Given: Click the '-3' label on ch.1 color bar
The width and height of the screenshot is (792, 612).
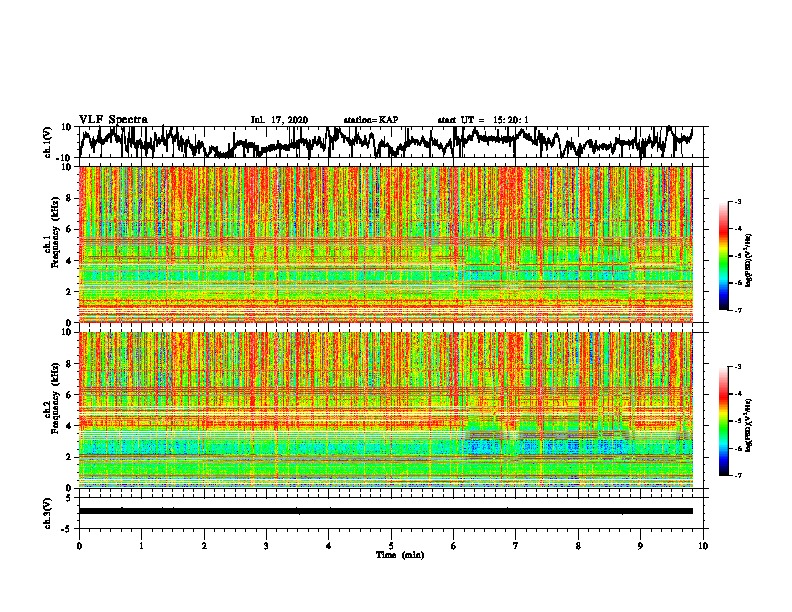Looking at the screenshot, I should coord(738,201).
